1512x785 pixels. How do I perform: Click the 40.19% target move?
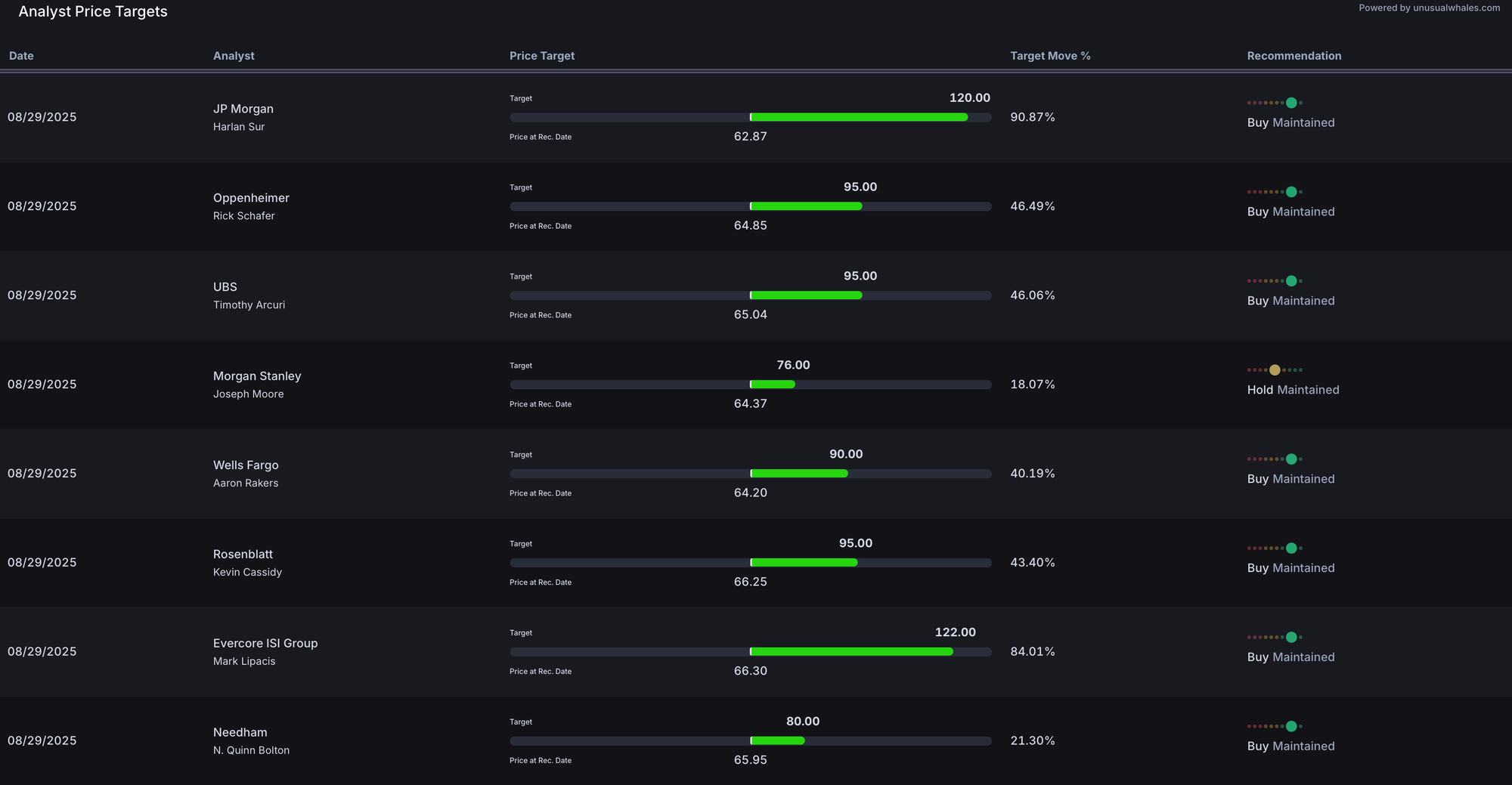1033,474
